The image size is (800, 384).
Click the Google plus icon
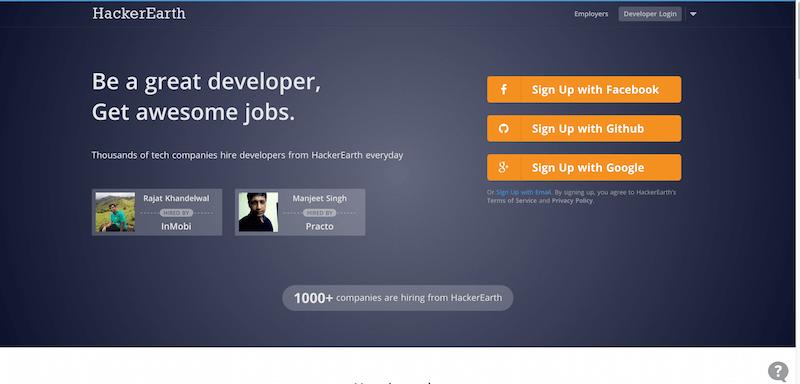coord(504,167)
